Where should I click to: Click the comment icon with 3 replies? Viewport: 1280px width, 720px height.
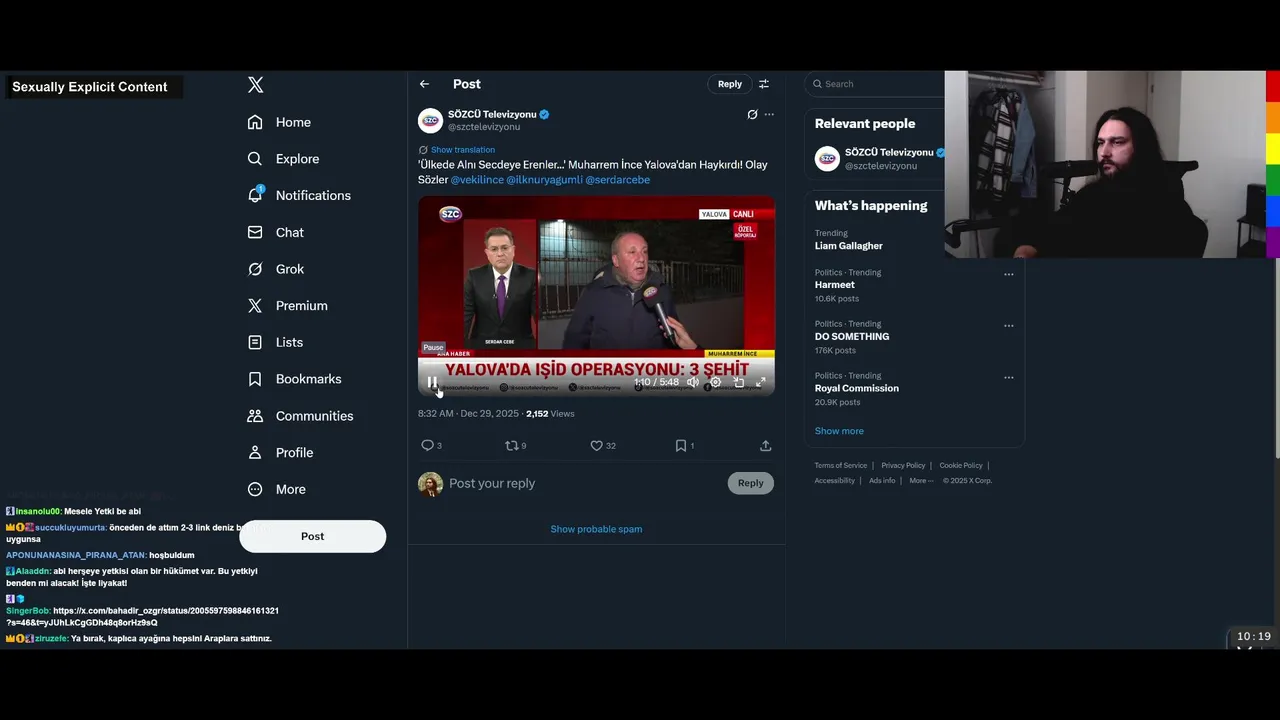[427, 446]
